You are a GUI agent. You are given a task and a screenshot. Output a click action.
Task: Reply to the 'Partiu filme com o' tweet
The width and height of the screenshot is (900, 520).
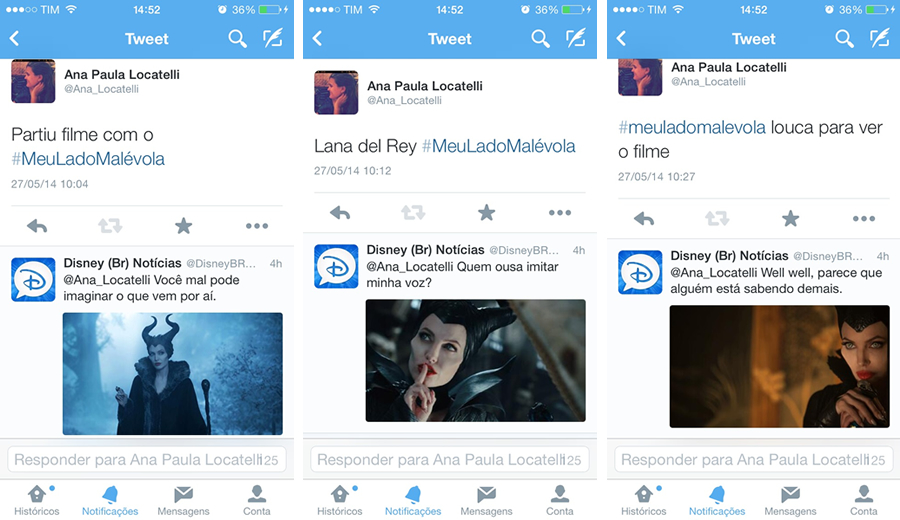pyautogui.click(x=37, y=226)
